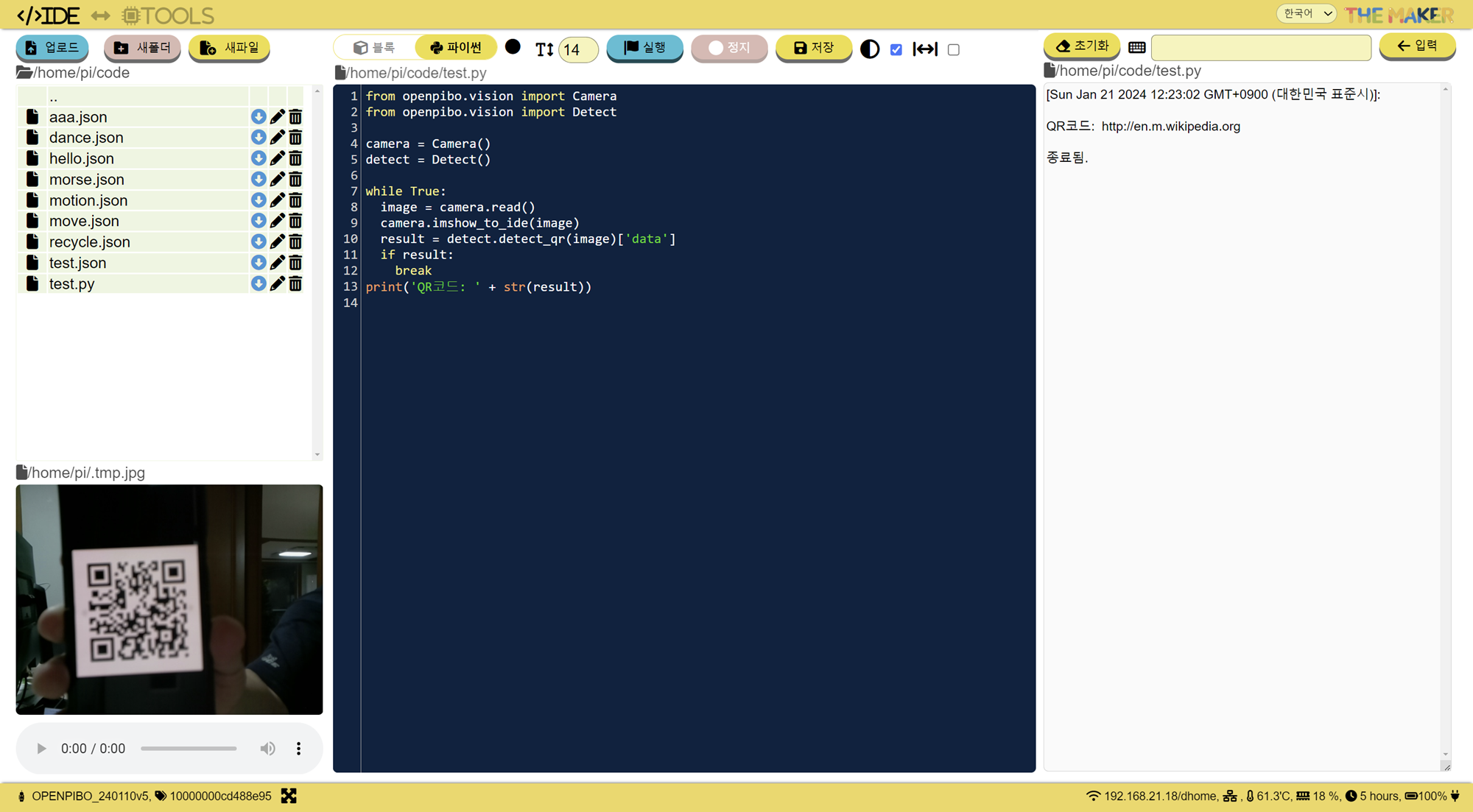This screenshot has height=812, width=1473.
Task: Click the edit pencil for dance.json
Action: click(277, 138)
